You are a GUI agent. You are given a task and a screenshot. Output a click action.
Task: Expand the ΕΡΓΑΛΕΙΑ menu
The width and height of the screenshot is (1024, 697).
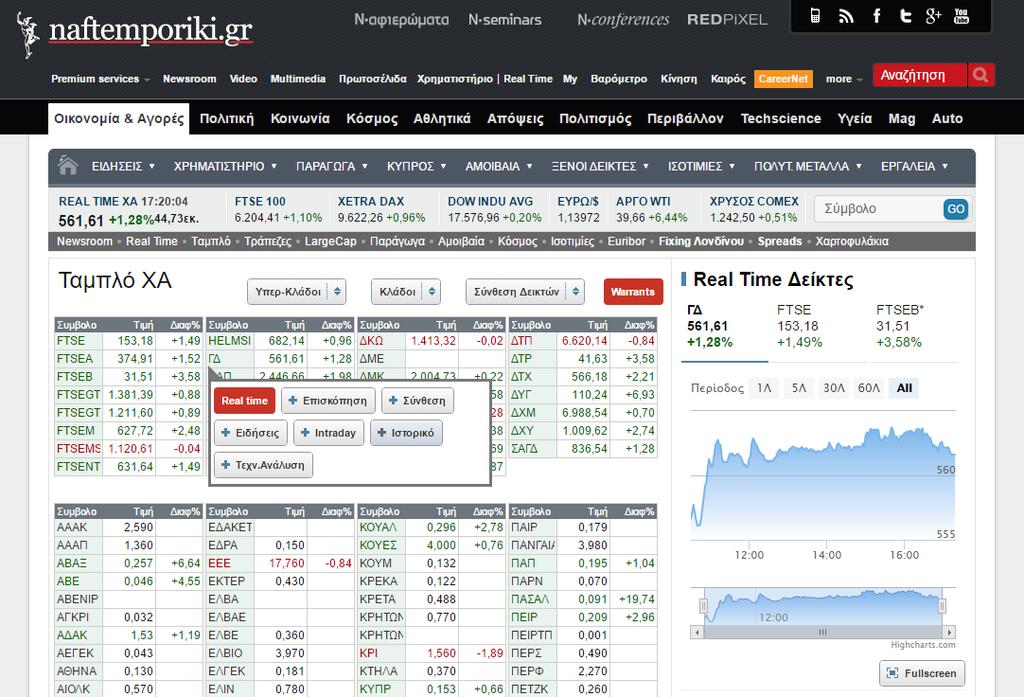(x=914, y=167)
